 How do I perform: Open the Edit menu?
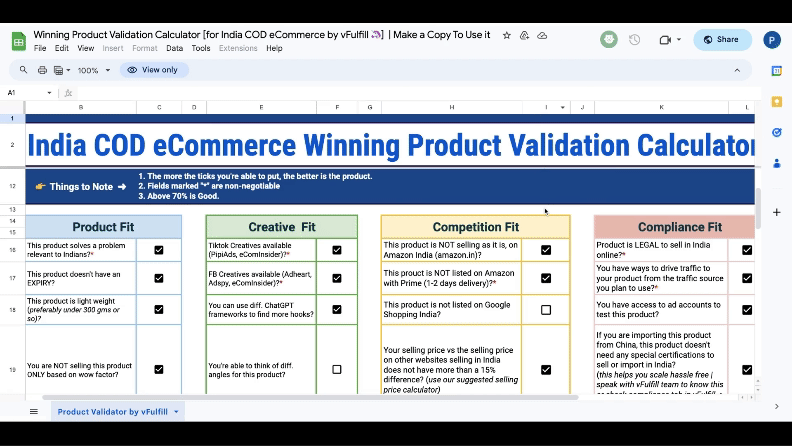tap(62, 48)
